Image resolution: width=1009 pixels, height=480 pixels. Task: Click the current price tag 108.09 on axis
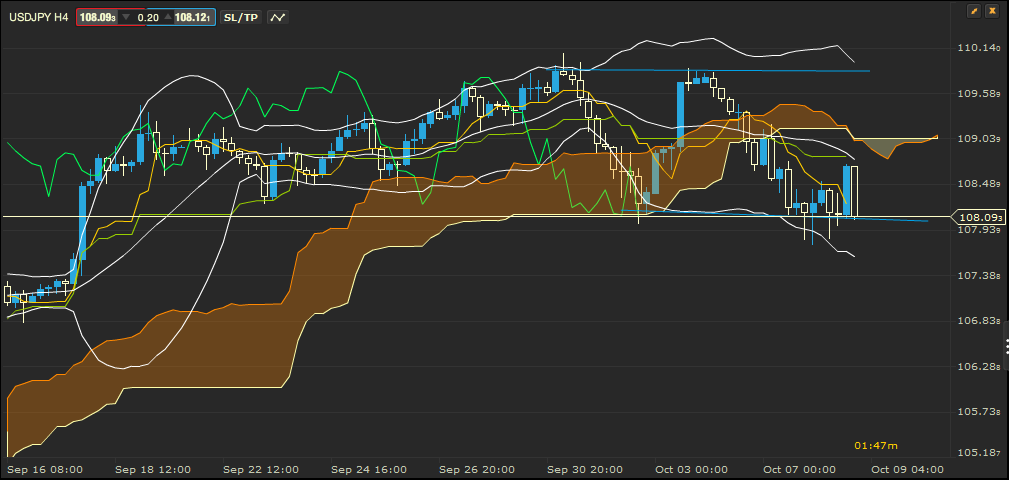pos(981,217)
